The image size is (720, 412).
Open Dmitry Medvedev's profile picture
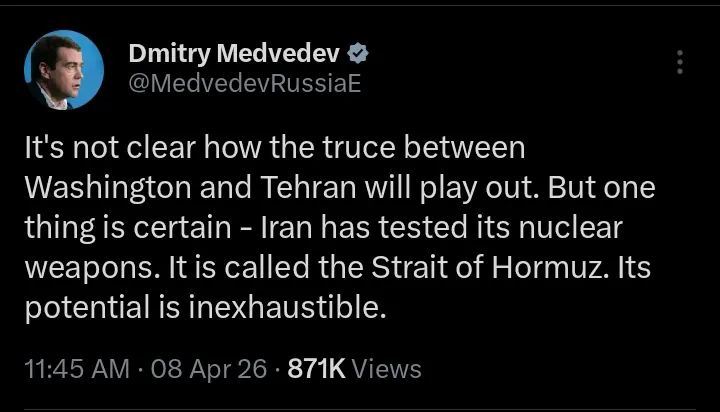(x=64, y=69)
